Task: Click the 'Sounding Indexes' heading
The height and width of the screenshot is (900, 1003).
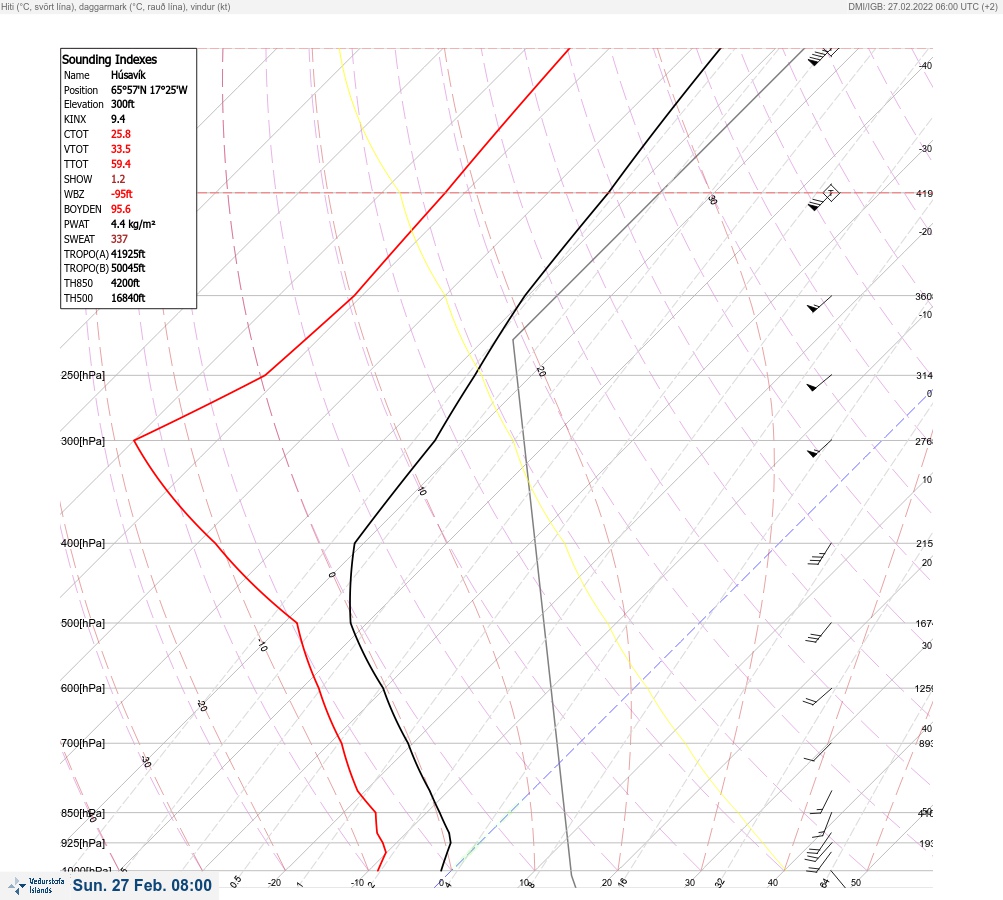Action: 109,59
